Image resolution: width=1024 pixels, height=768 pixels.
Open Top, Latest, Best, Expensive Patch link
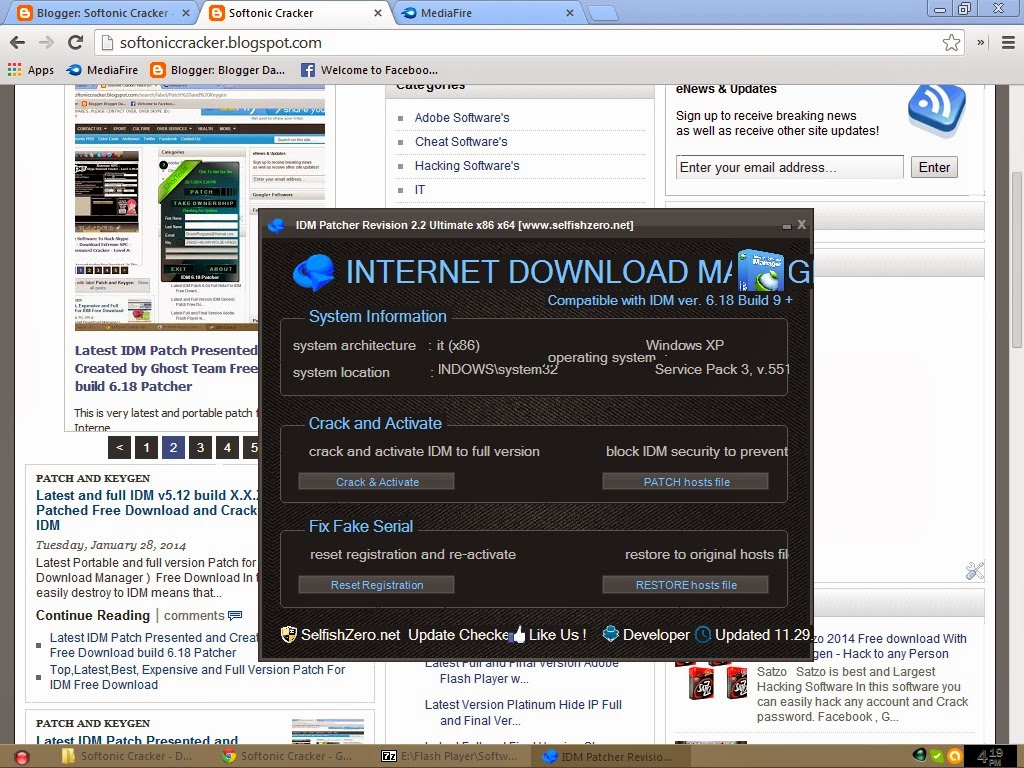tap(197, 677)
